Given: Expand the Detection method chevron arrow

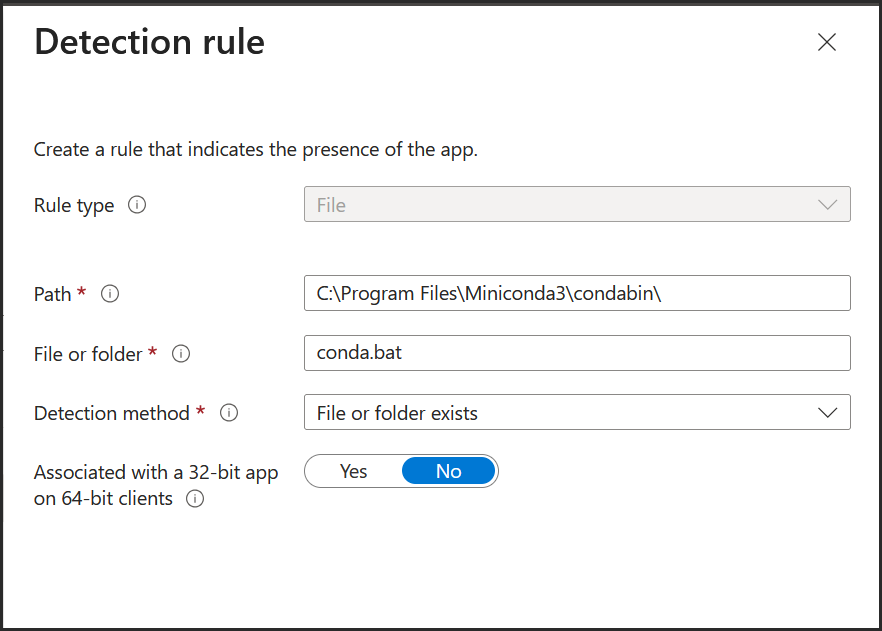Looking at the screenshot, I should pos(827,413).
